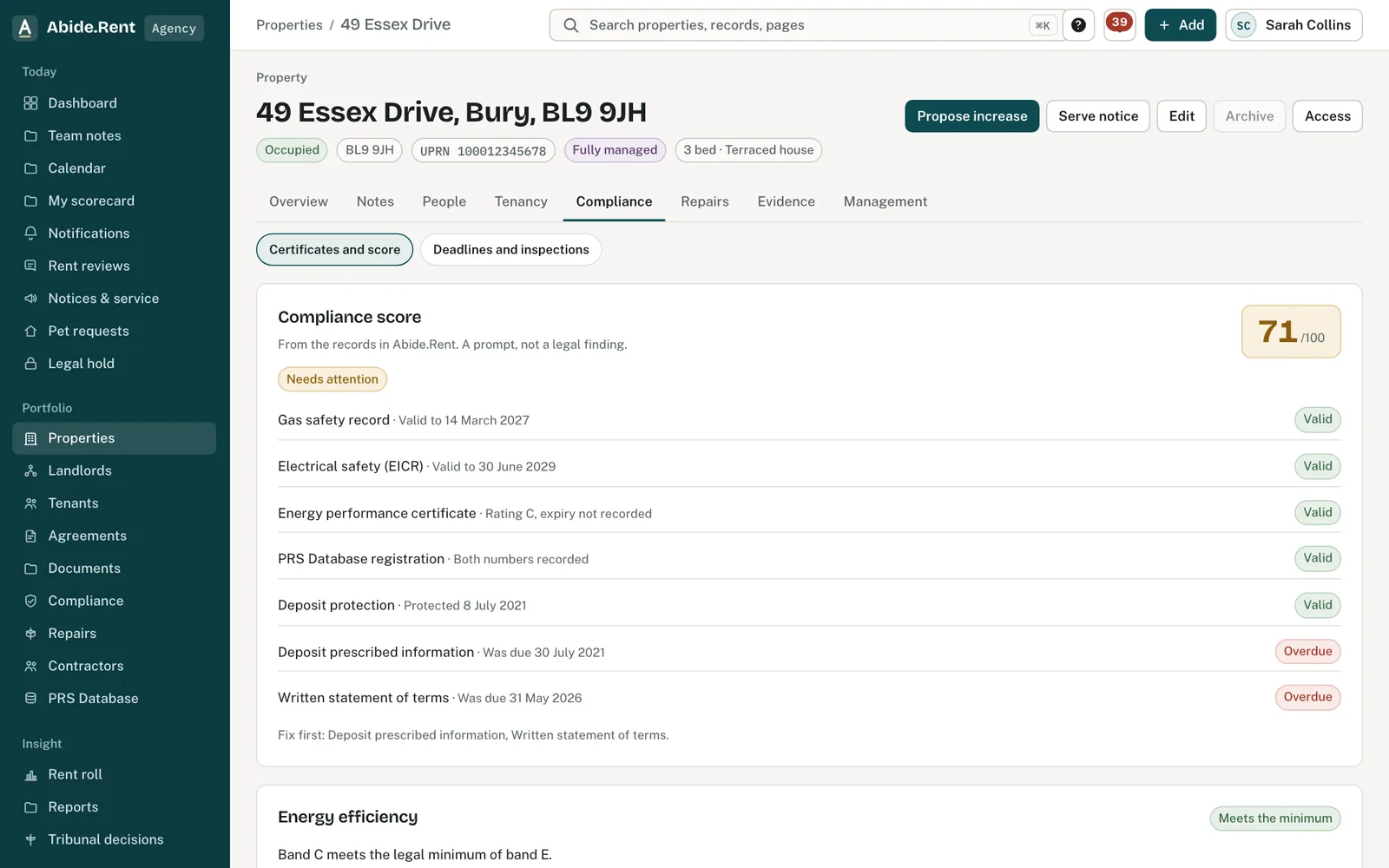Click the Tribunal decisions icon
1389x868 pixels.
pos(30,839)
